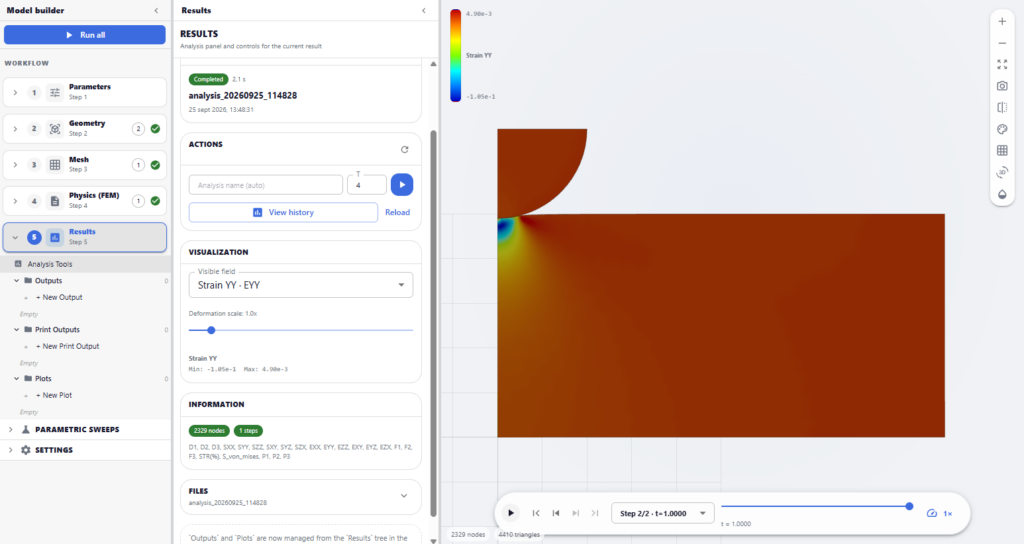Viewport: 1024px width, 544px height.
Task: Add a New Print Output
Action: (x=67, y=346)
